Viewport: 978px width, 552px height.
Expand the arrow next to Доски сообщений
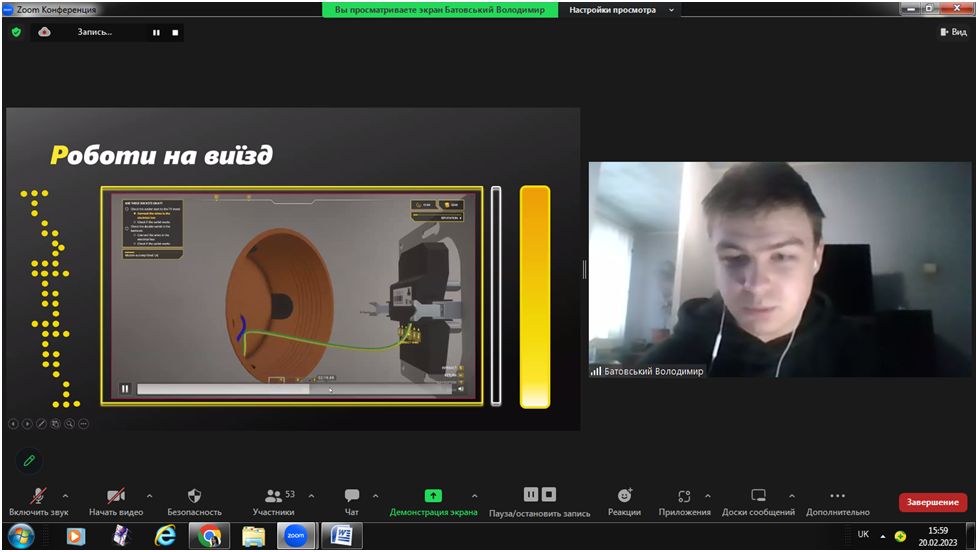point(792,496)
